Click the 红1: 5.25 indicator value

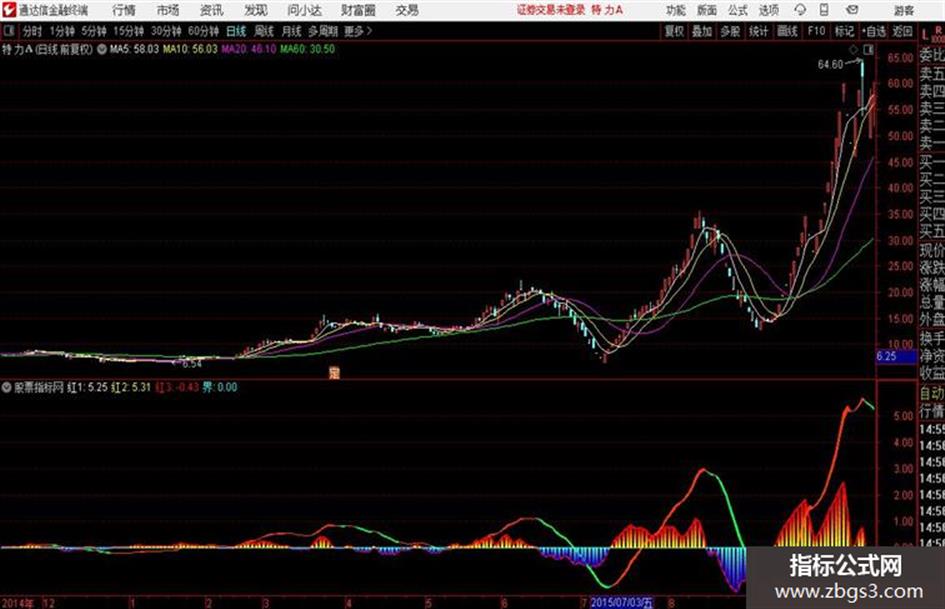[87, 388]
